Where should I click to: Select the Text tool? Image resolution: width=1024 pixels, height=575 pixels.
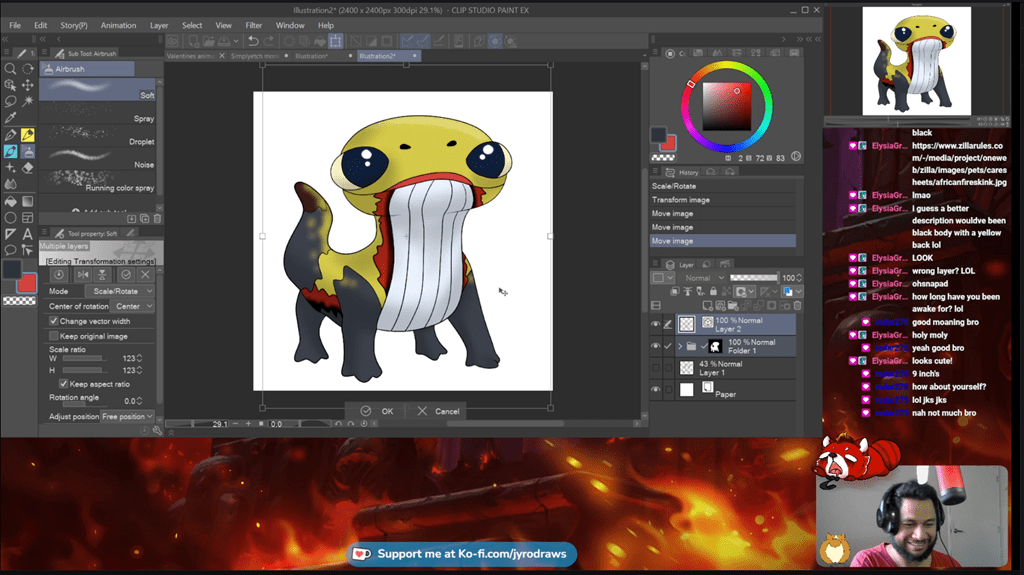pyautogui.click(x=27, y=234)
